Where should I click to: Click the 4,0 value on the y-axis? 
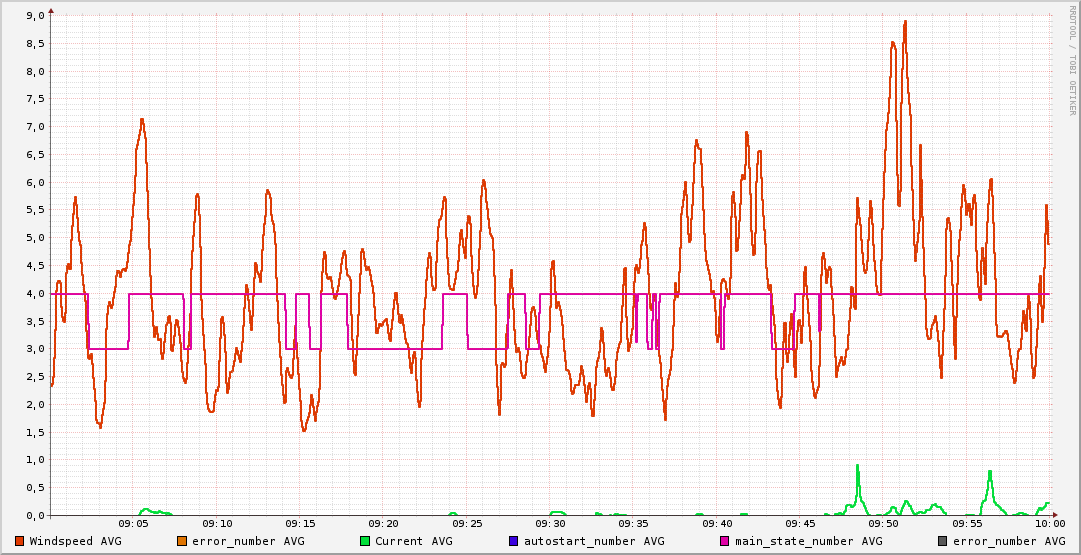(34, 294)
